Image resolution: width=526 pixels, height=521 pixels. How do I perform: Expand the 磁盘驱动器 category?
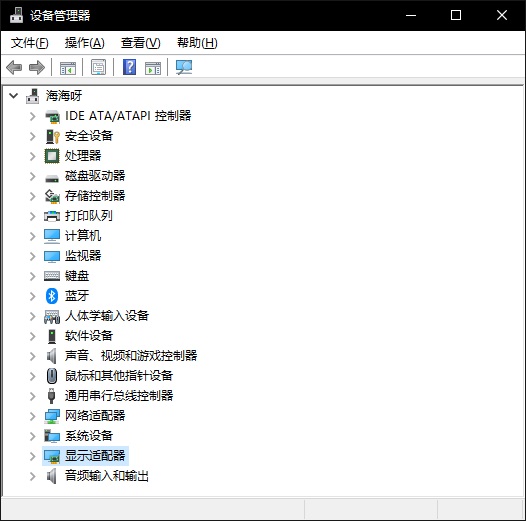click(33, 176)
